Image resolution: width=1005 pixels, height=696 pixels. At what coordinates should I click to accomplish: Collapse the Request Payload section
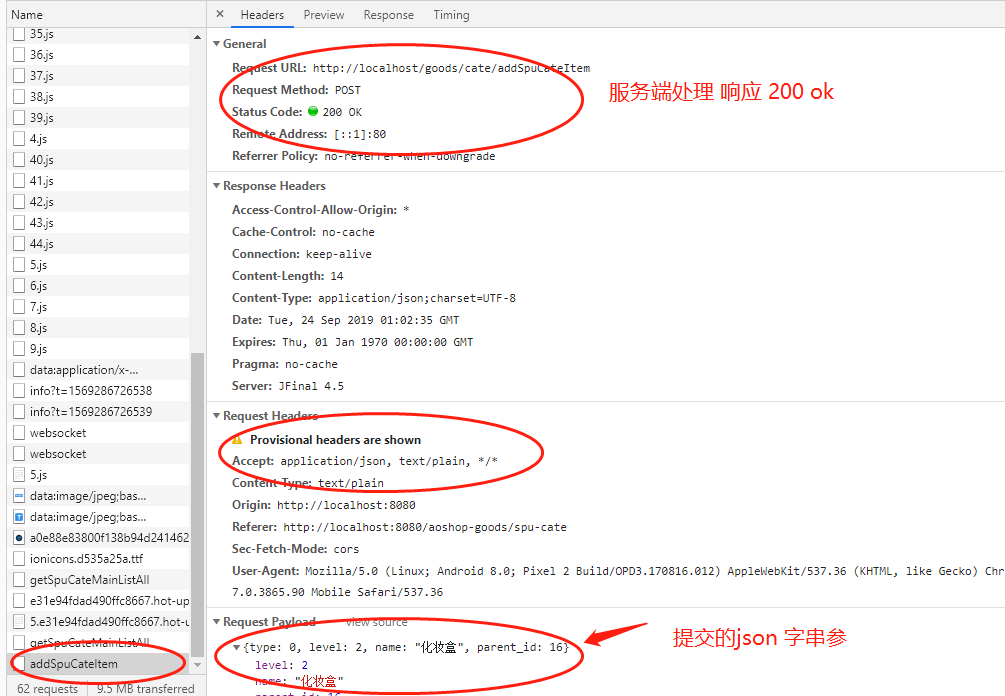click(x=217, y=622)
